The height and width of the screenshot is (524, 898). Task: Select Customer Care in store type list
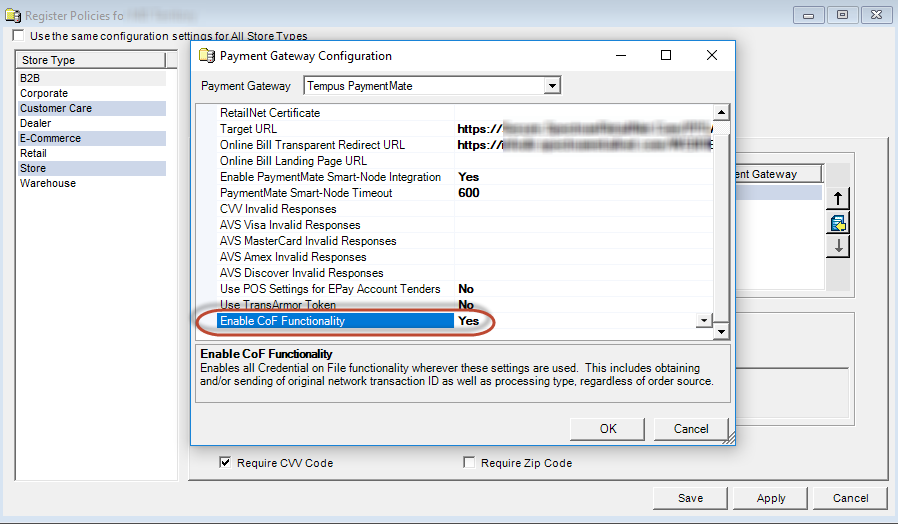pos(56,108)
